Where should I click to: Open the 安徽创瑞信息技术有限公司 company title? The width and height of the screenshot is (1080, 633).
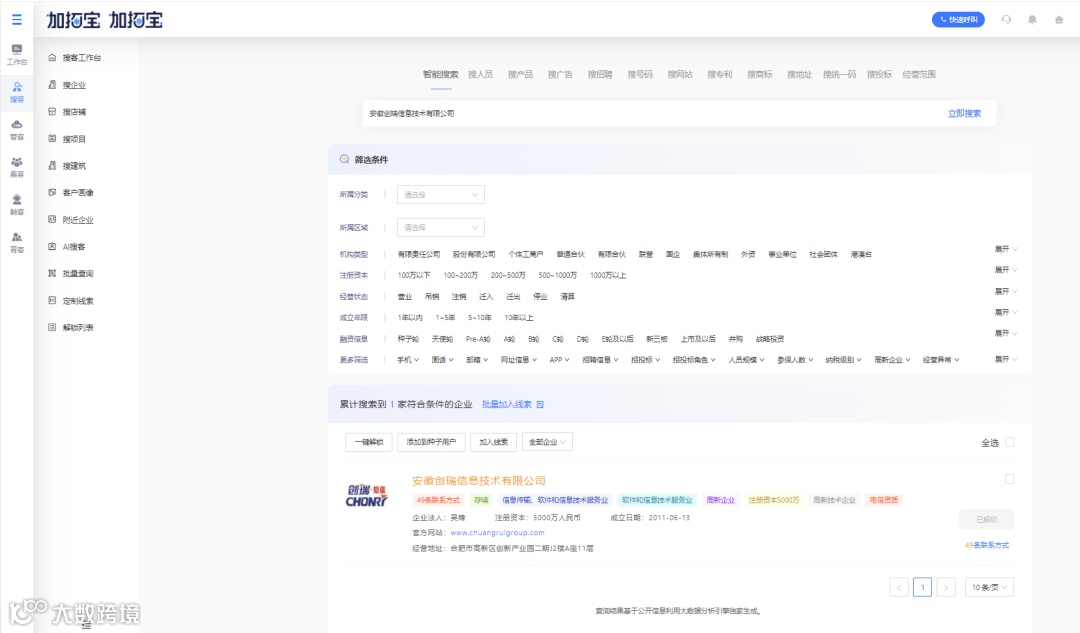479,481
